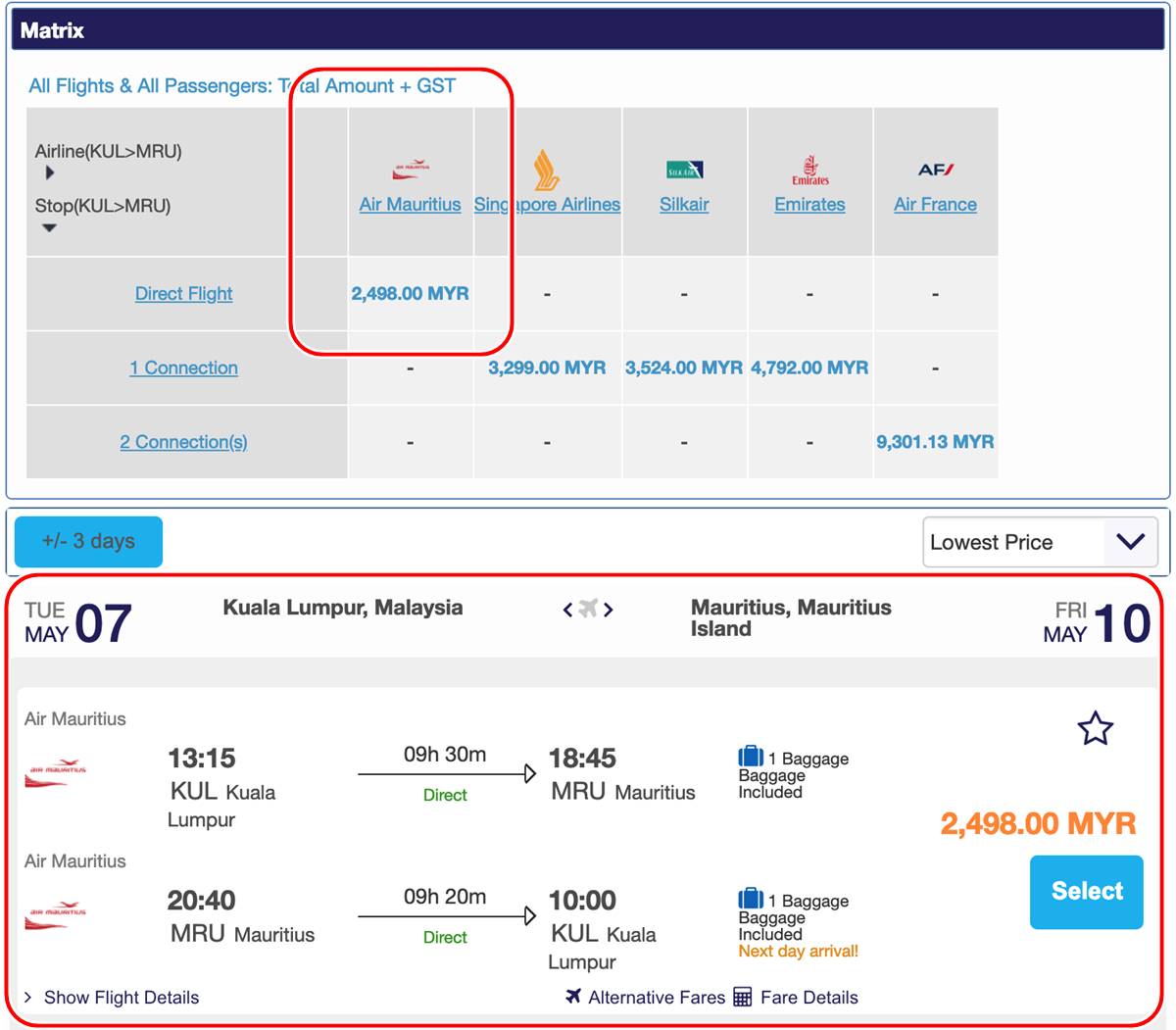Click the departure date TUE MAY 07
Viewport: 1176px width, 1030px height.
78,623
